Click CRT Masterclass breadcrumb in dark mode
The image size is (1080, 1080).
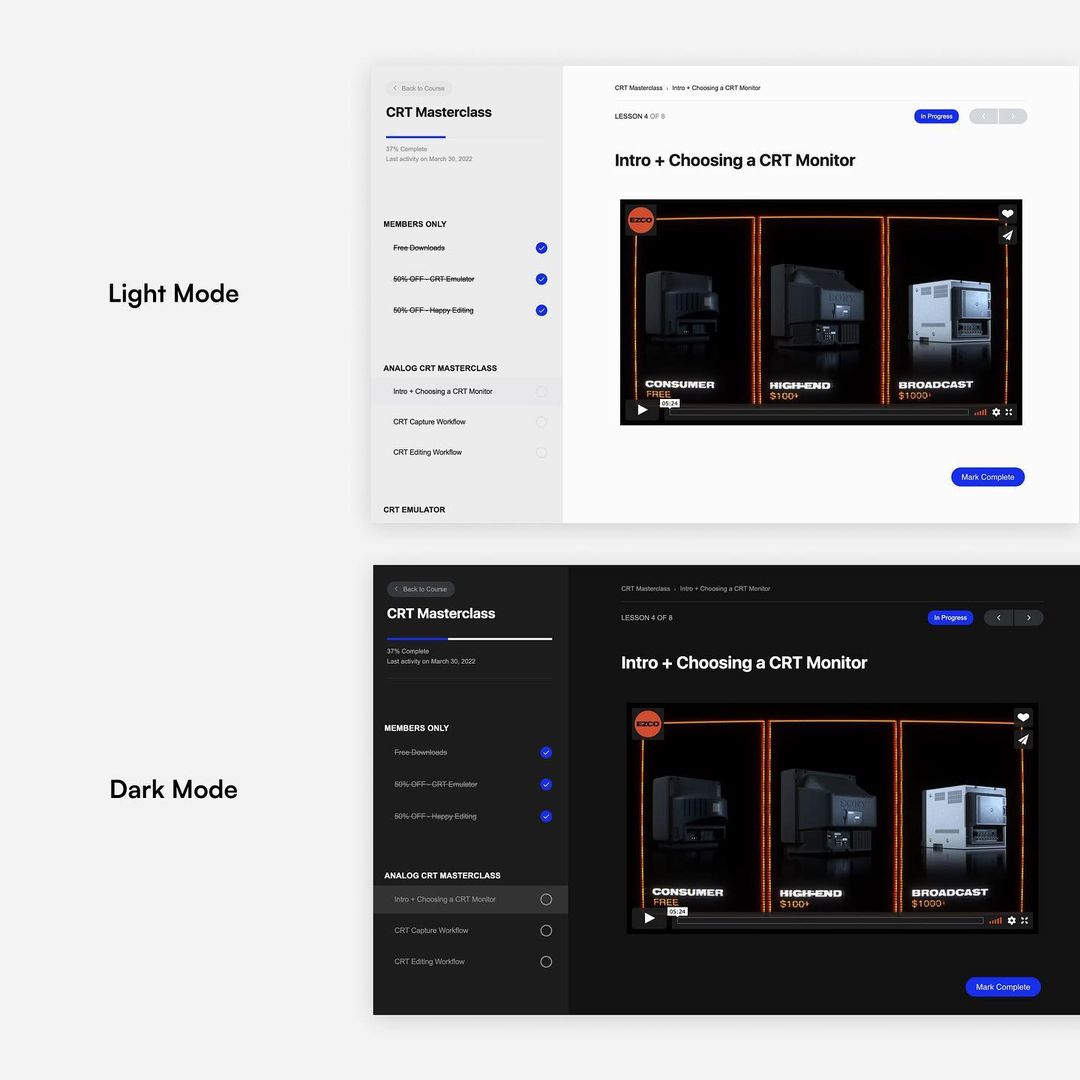(645, 589)
